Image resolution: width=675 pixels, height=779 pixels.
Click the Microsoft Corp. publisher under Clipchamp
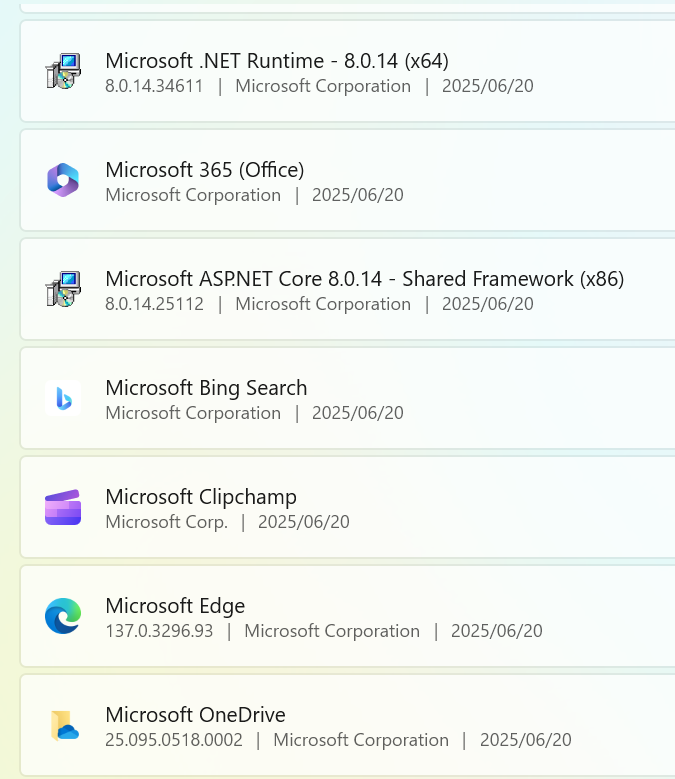click(x=167, y=522)
